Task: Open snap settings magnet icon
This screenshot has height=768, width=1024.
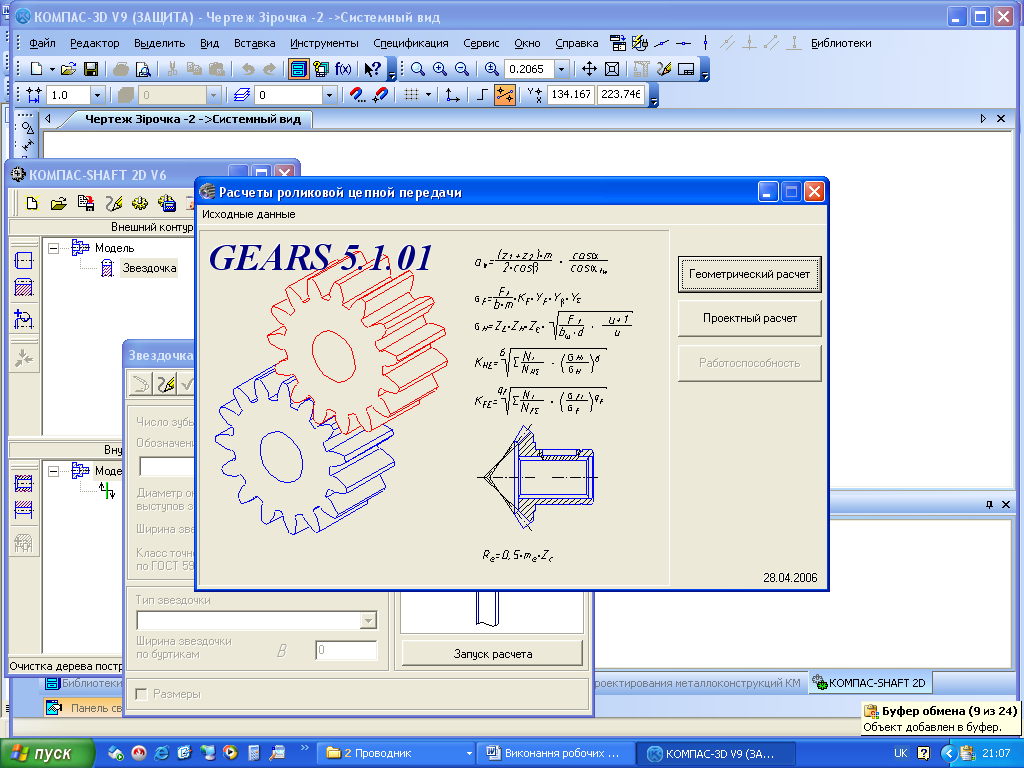Action: (357, 95)
